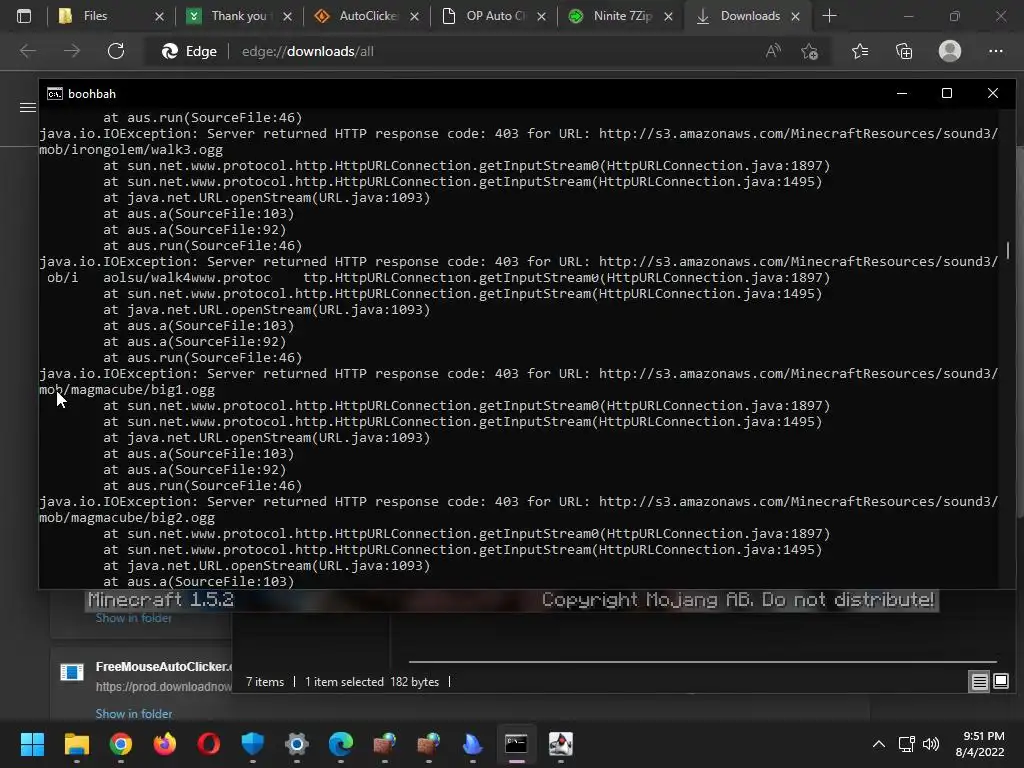Switch to the OP Auto Clicker tab

(x=494, y=16)
